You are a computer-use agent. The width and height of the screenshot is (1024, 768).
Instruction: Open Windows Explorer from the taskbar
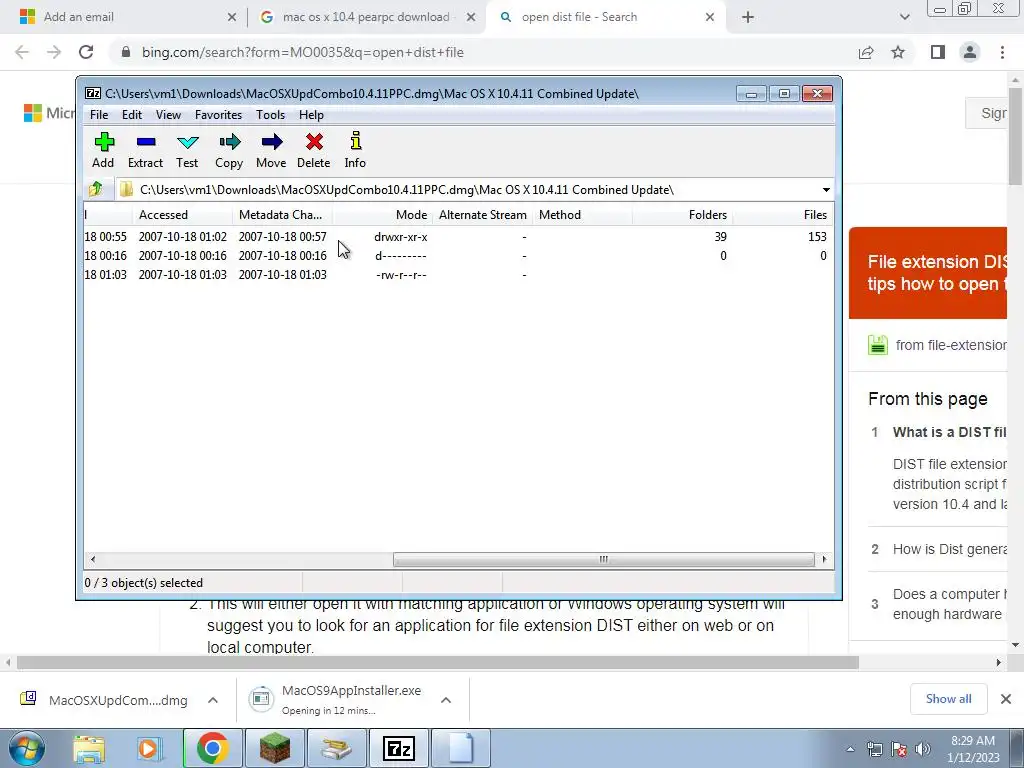89,748
